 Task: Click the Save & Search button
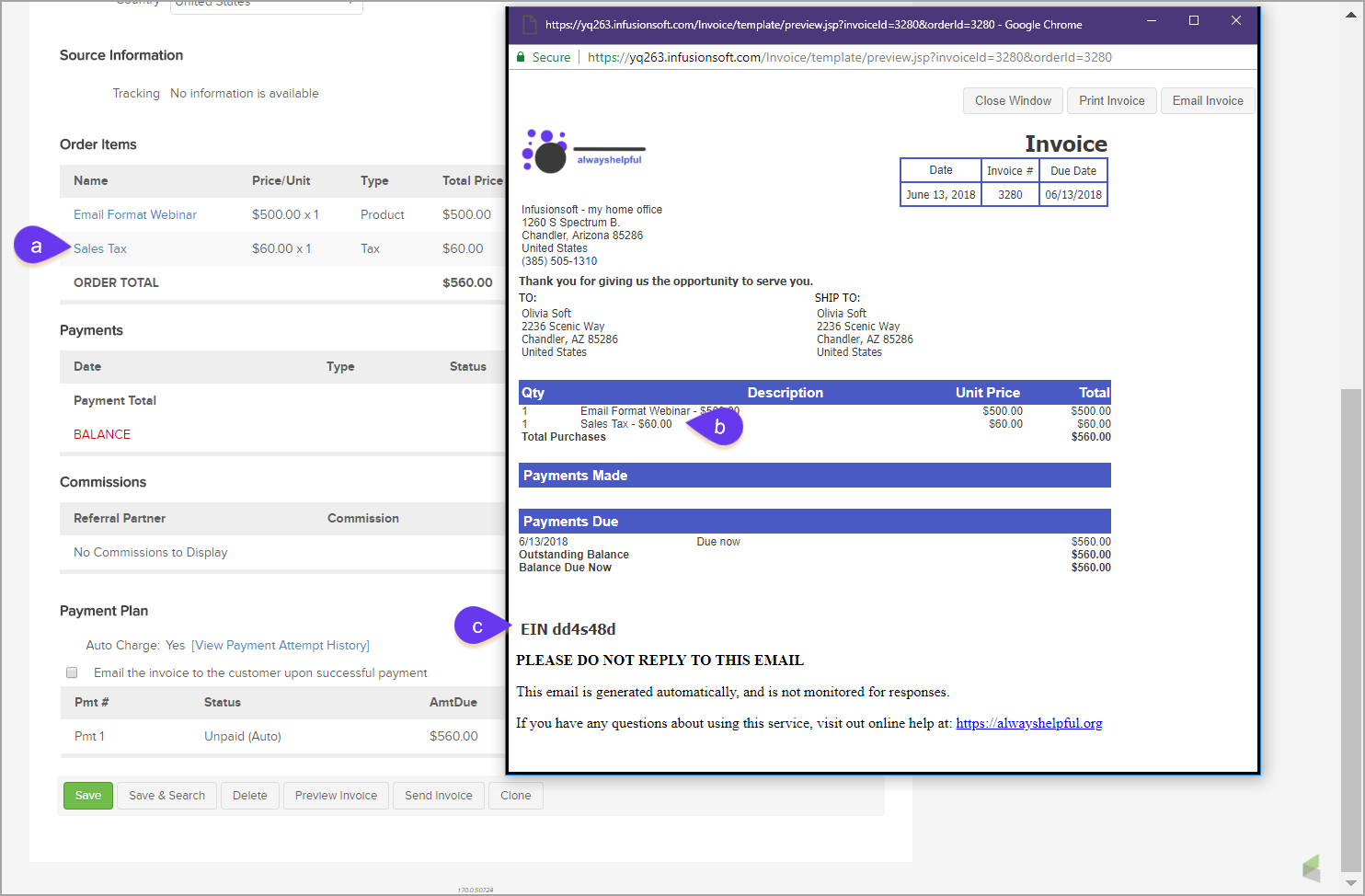pyautogui.click(x=167, y=796)
